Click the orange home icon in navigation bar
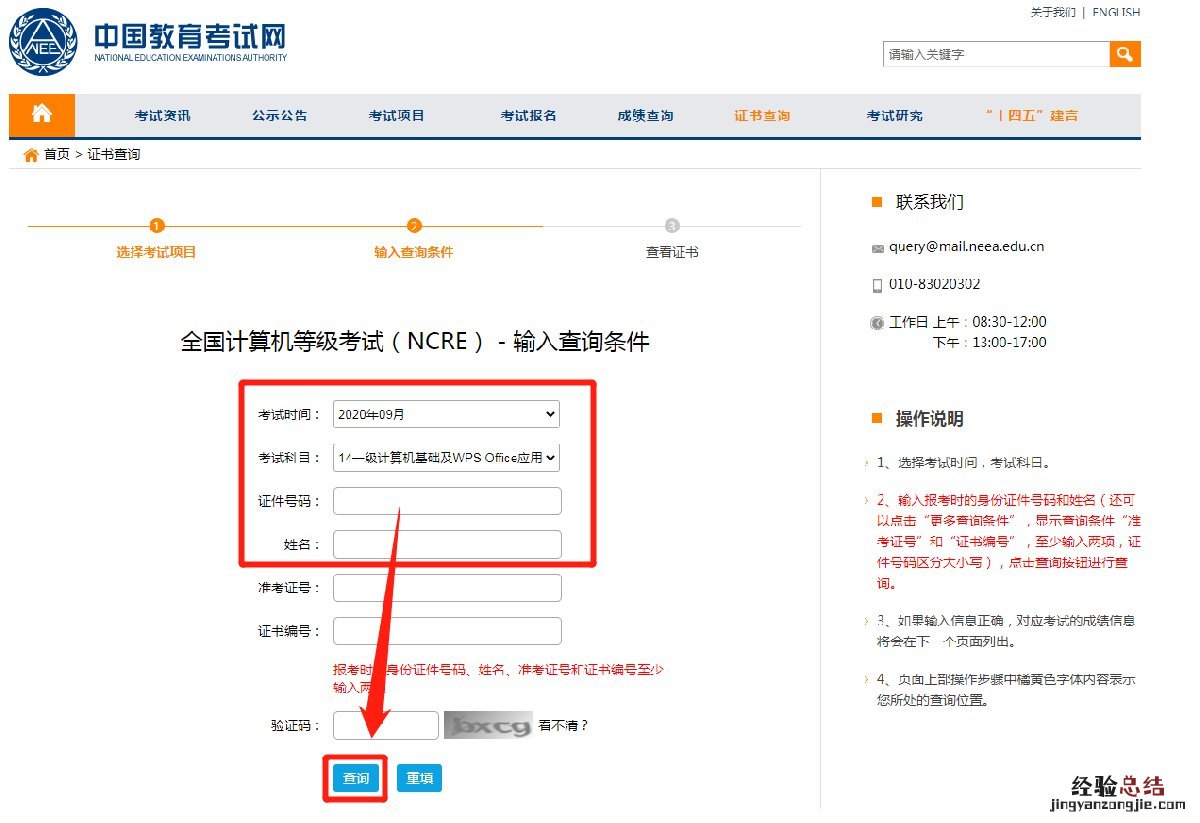Viewport: 1200px width, 823px height. pyautogui.click(x=41, y=114)
